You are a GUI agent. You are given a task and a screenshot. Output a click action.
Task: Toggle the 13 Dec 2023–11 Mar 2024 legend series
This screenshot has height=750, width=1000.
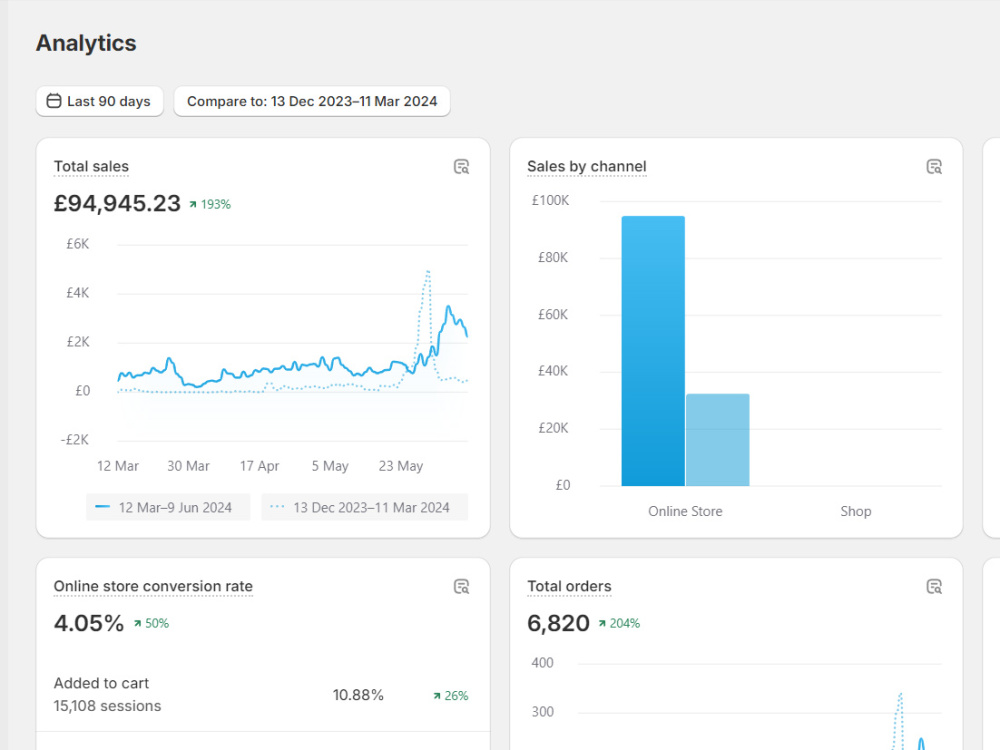click(365, 508)
